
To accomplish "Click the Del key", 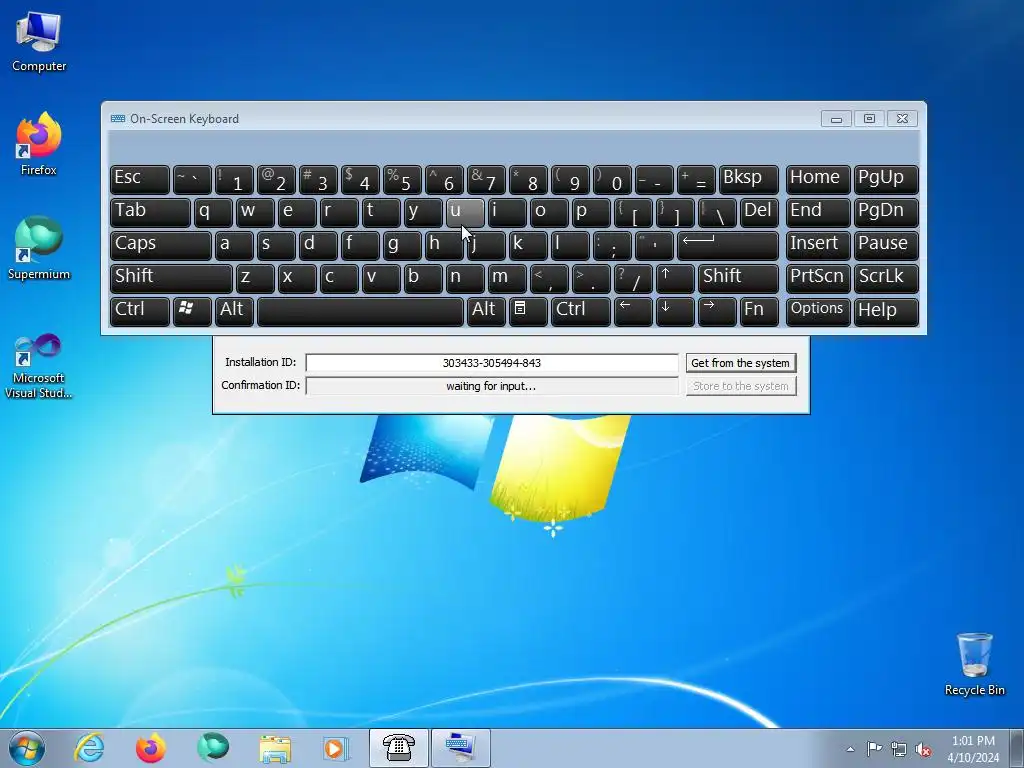I will [x=759, y=213].
